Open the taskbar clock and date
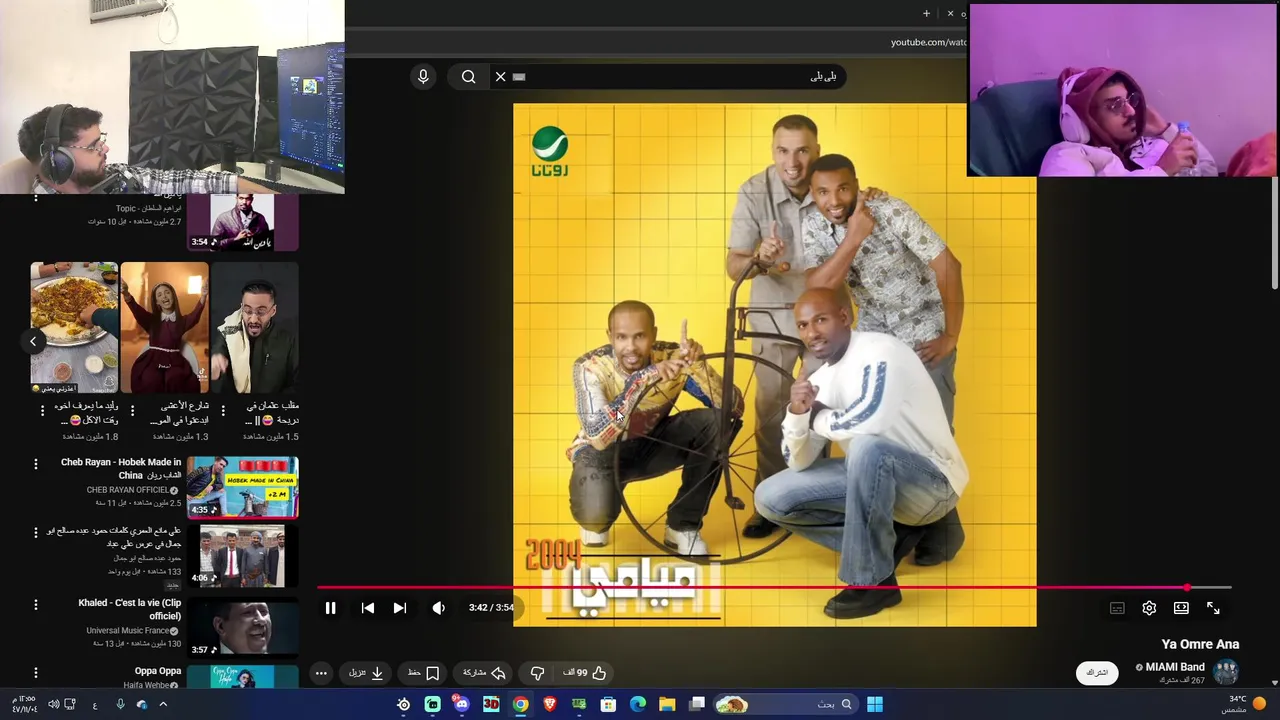1280x720 pixels. [x=24, y=704]
